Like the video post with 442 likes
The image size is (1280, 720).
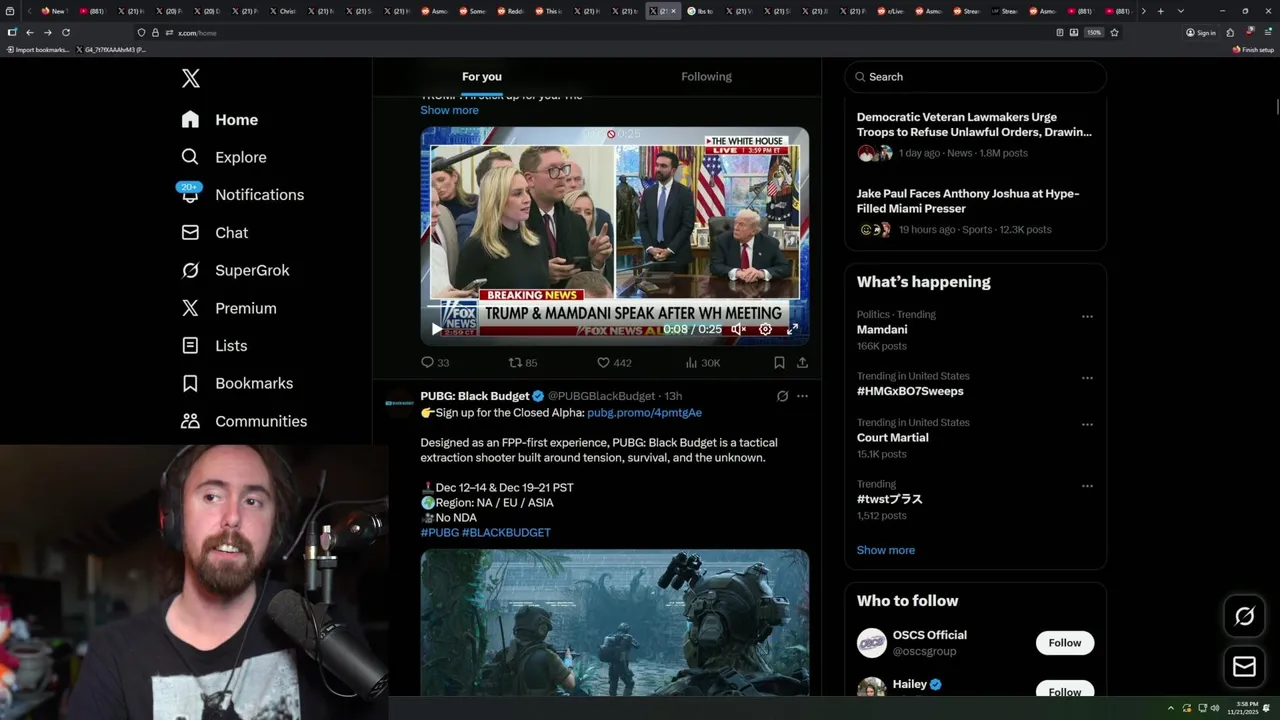tap(614, 363)
